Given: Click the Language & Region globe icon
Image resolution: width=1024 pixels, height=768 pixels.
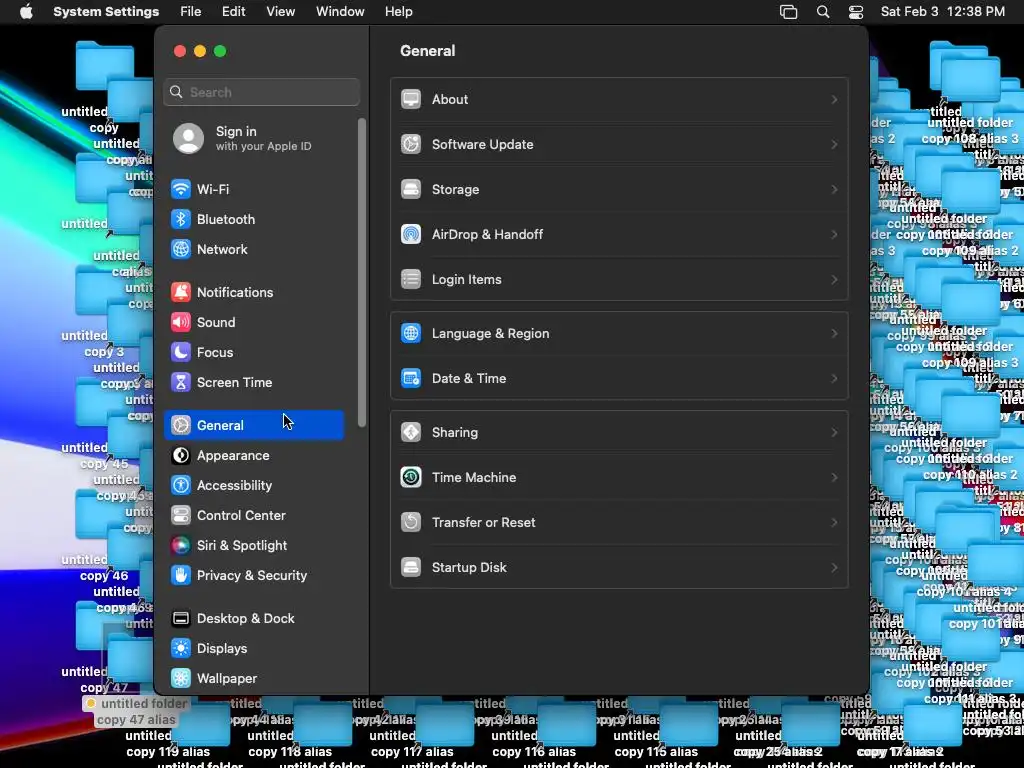Looking at the screenshot, I should [411, 334].
